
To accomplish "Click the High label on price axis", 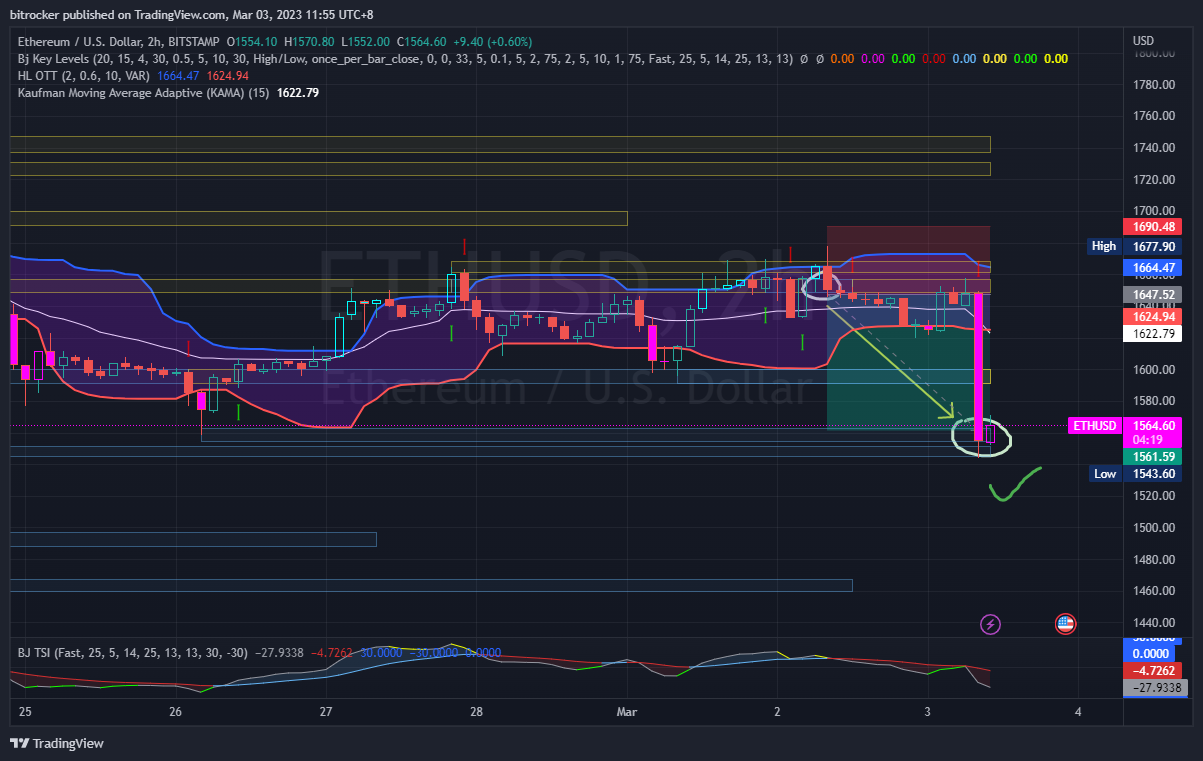I will point(1104,246).
